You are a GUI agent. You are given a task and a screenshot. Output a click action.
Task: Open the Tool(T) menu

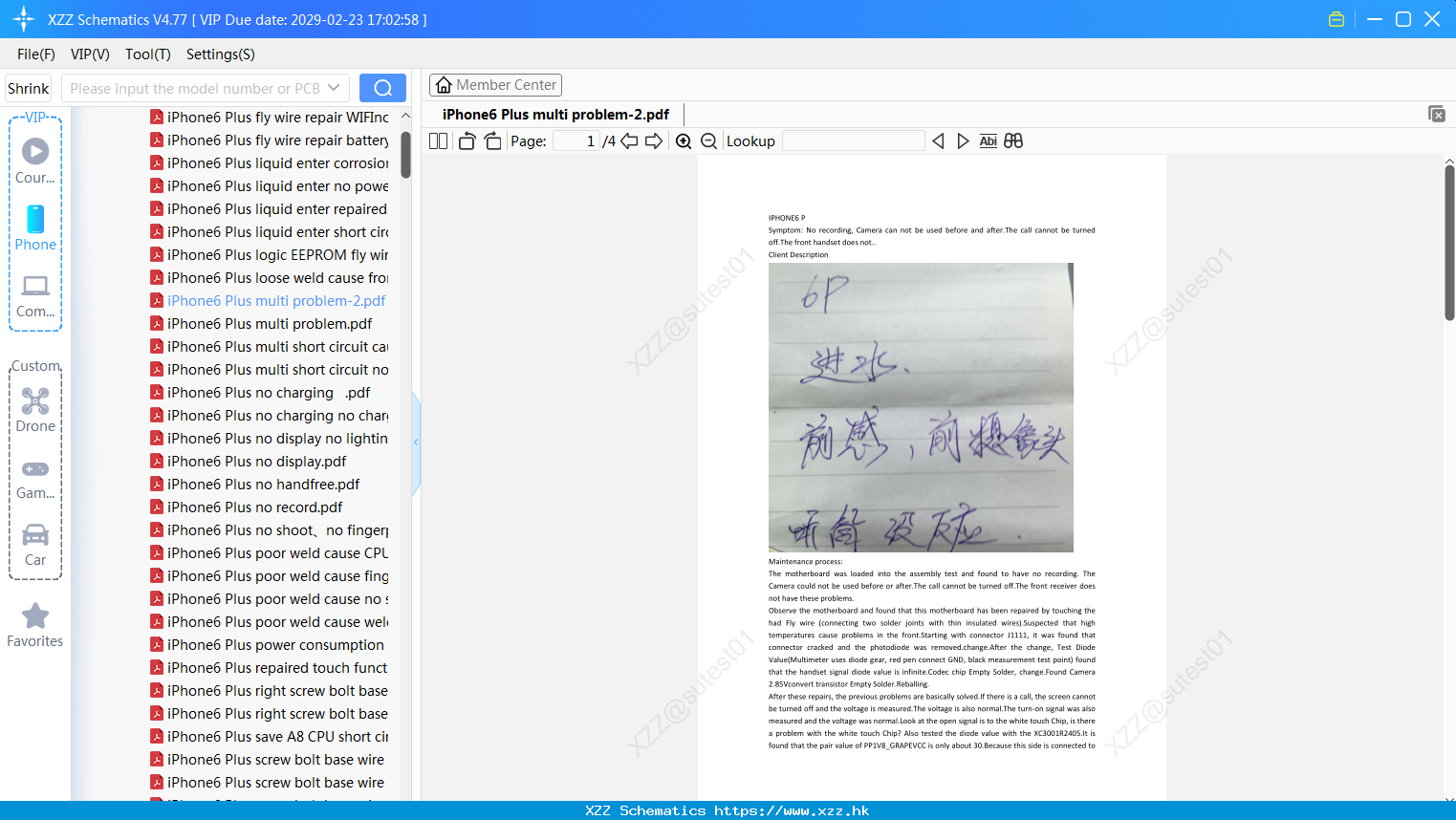tap(148, 54)
